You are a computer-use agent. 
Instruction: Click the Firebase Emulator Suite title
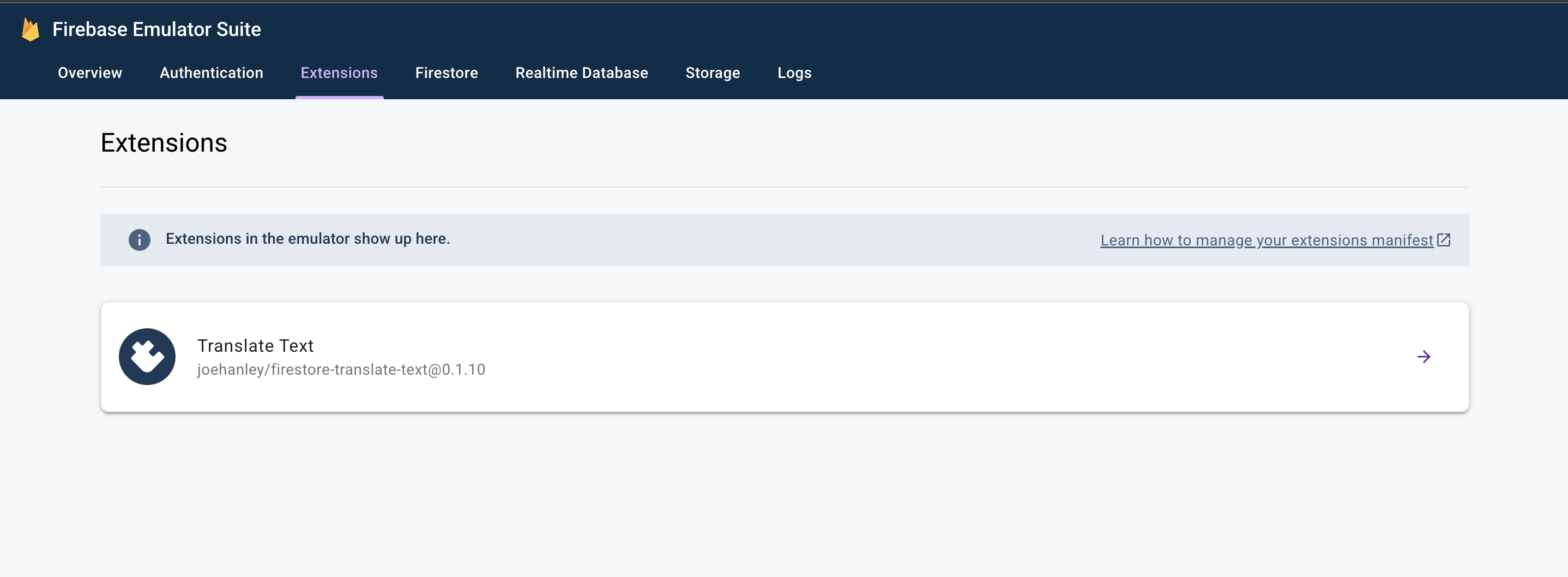(156, 29)
